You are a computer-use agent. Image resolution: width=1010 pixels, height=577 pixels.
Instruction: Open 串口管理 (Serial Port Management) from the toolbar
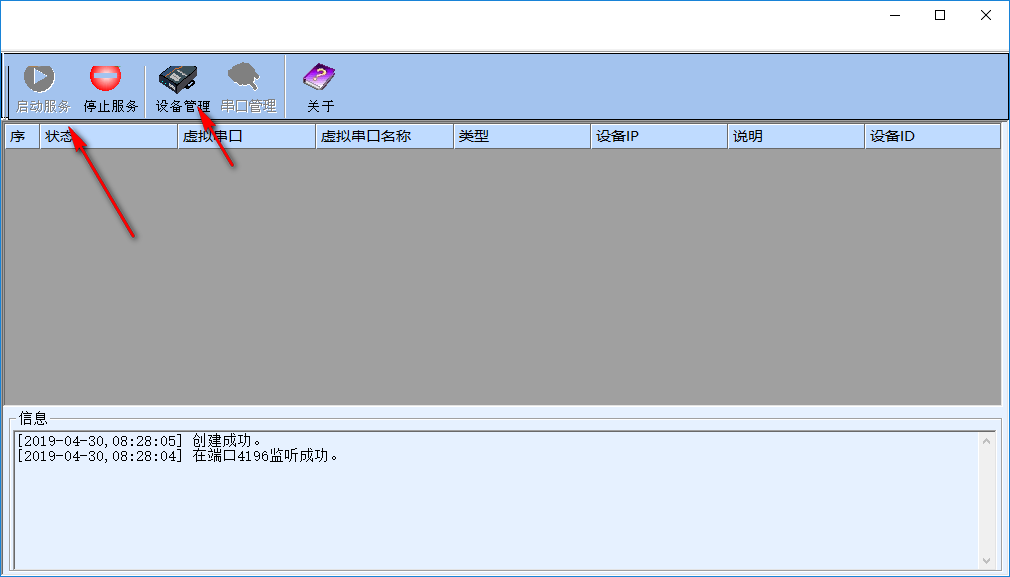pos(247,78)
